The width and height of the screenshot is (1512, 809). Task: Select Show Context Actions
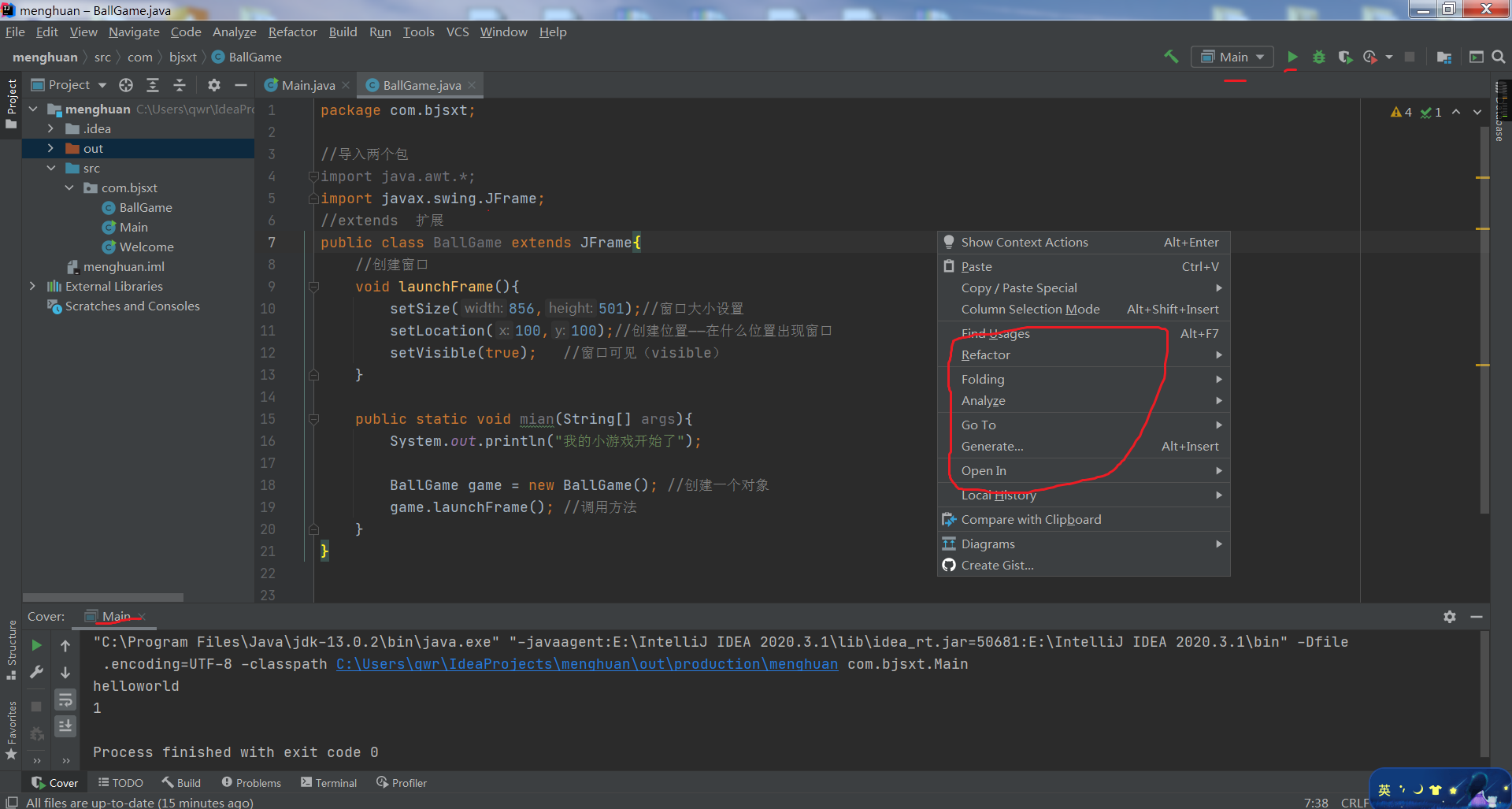pyautogui.click(x=1084, y=242)
